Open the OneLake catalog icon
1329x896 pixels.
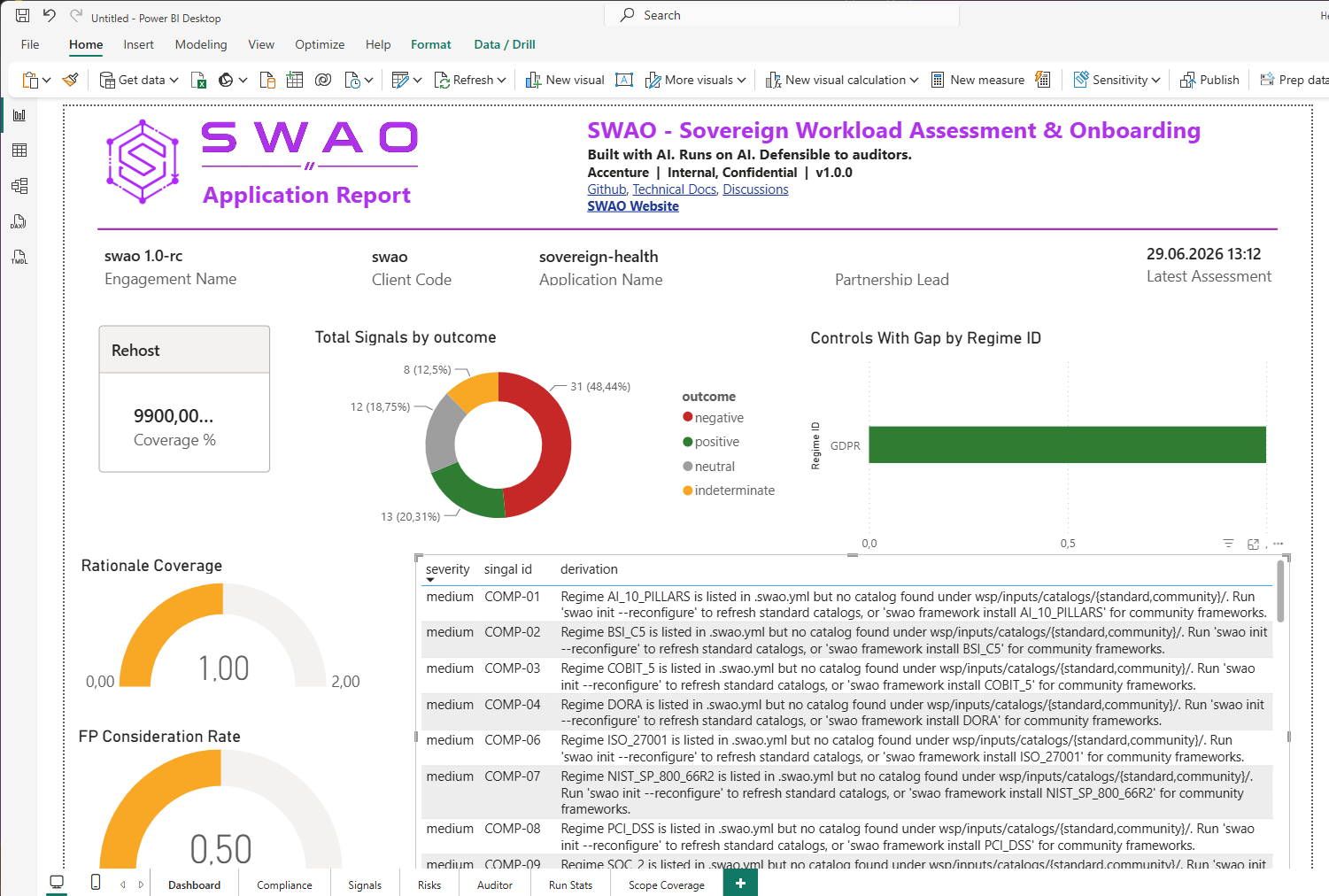point(226,80)
